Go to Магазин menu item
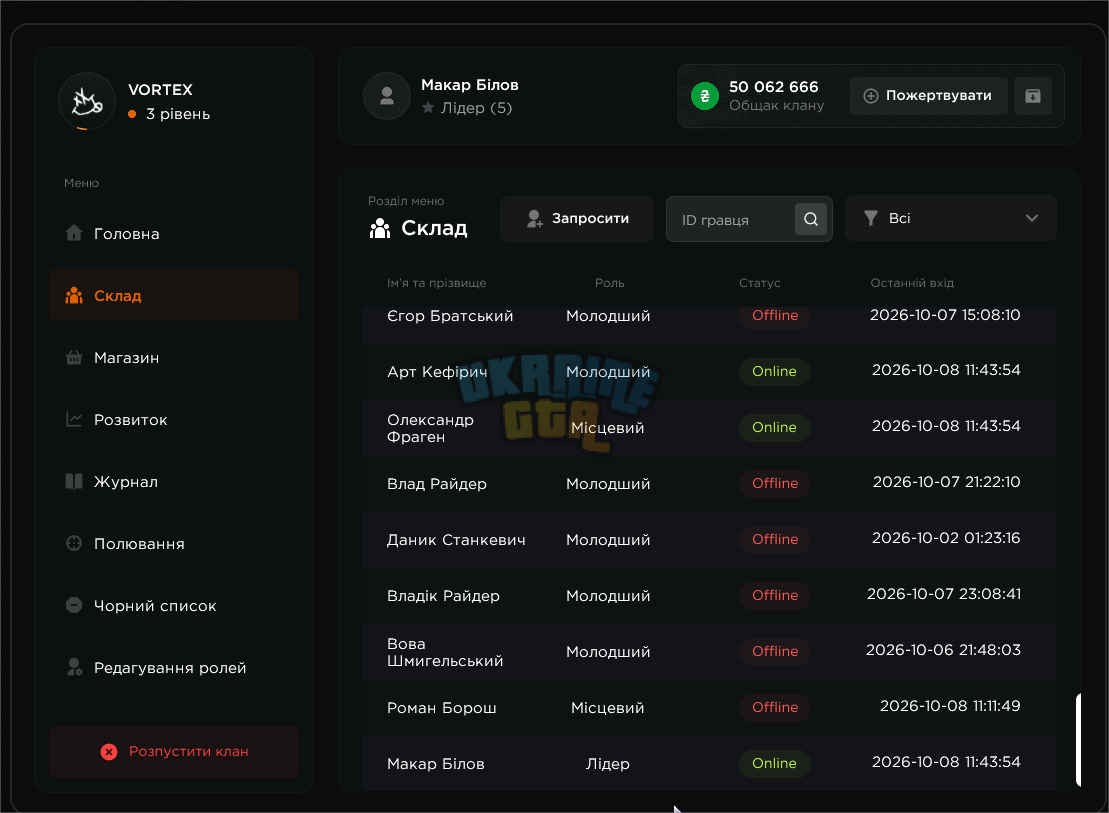This screenshot has height=813, width=1109. pos(174,357)
